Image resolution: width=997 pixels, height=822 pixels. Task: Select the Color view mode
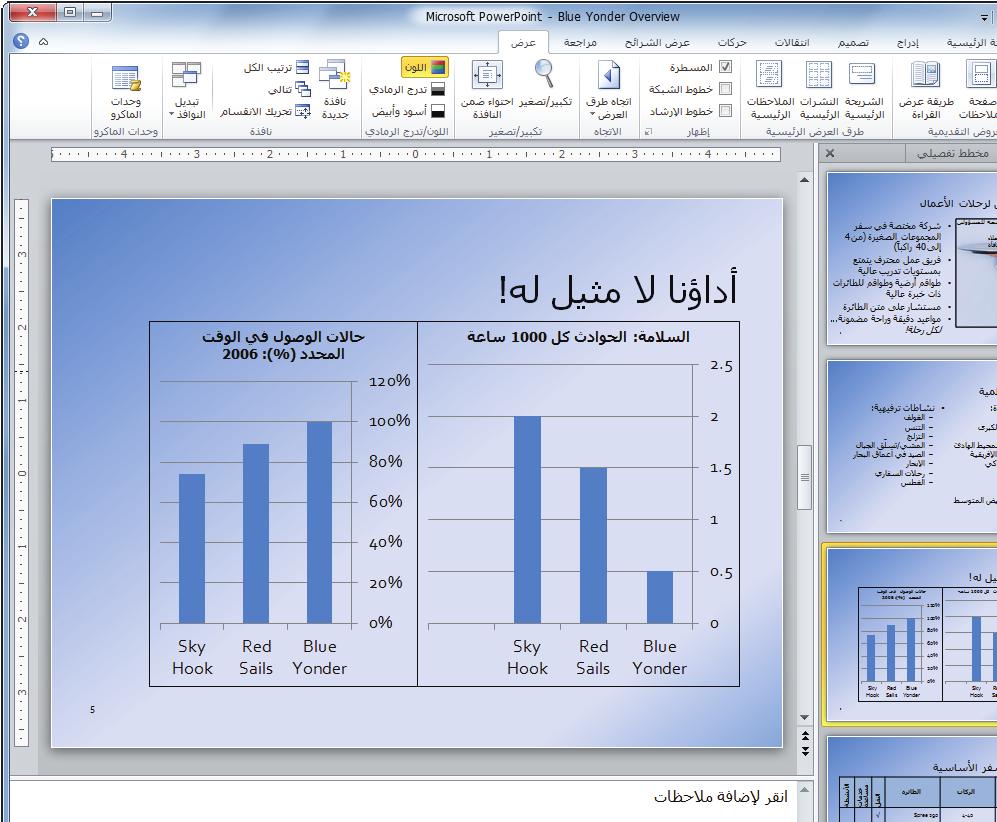click(x=425, y=67)
